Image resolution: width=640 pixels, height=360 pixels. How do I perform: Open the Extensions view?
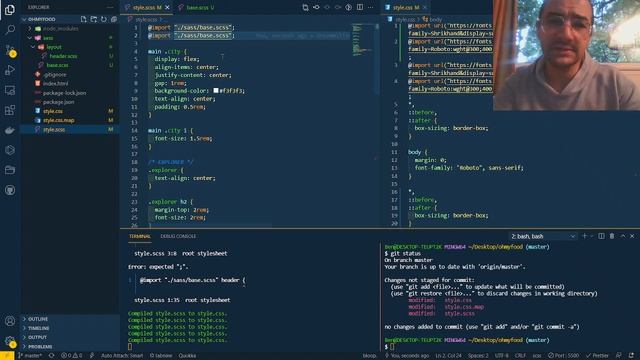[10, 110]
